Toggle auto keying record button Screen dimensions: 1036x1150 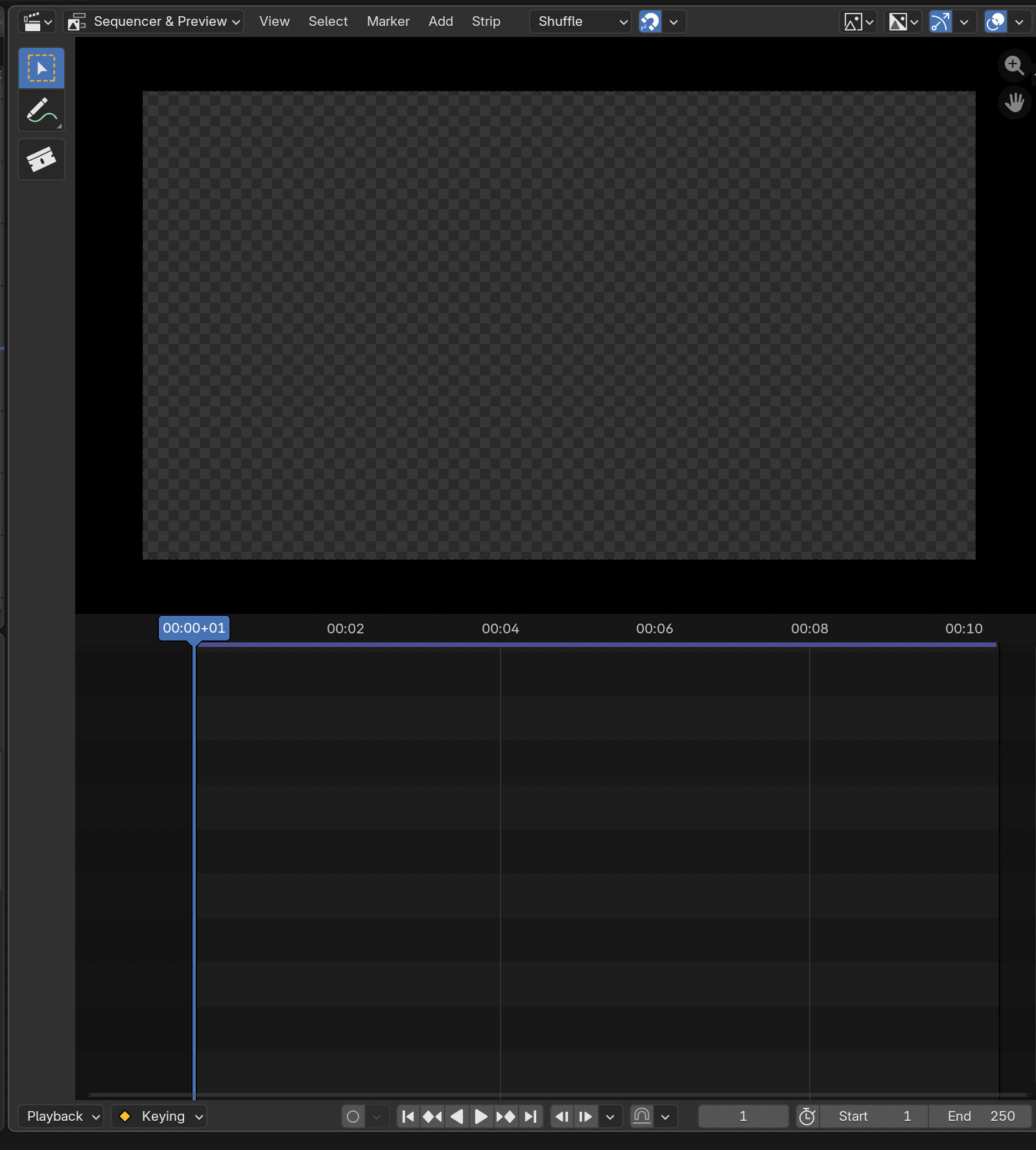point(353,1116)
